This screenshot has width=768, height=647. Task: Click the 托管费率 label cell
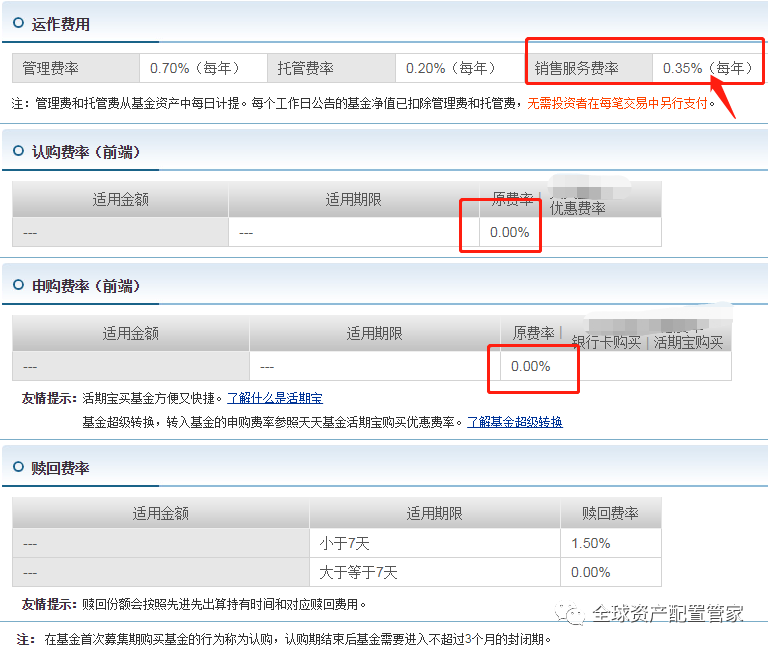point(331,68)
